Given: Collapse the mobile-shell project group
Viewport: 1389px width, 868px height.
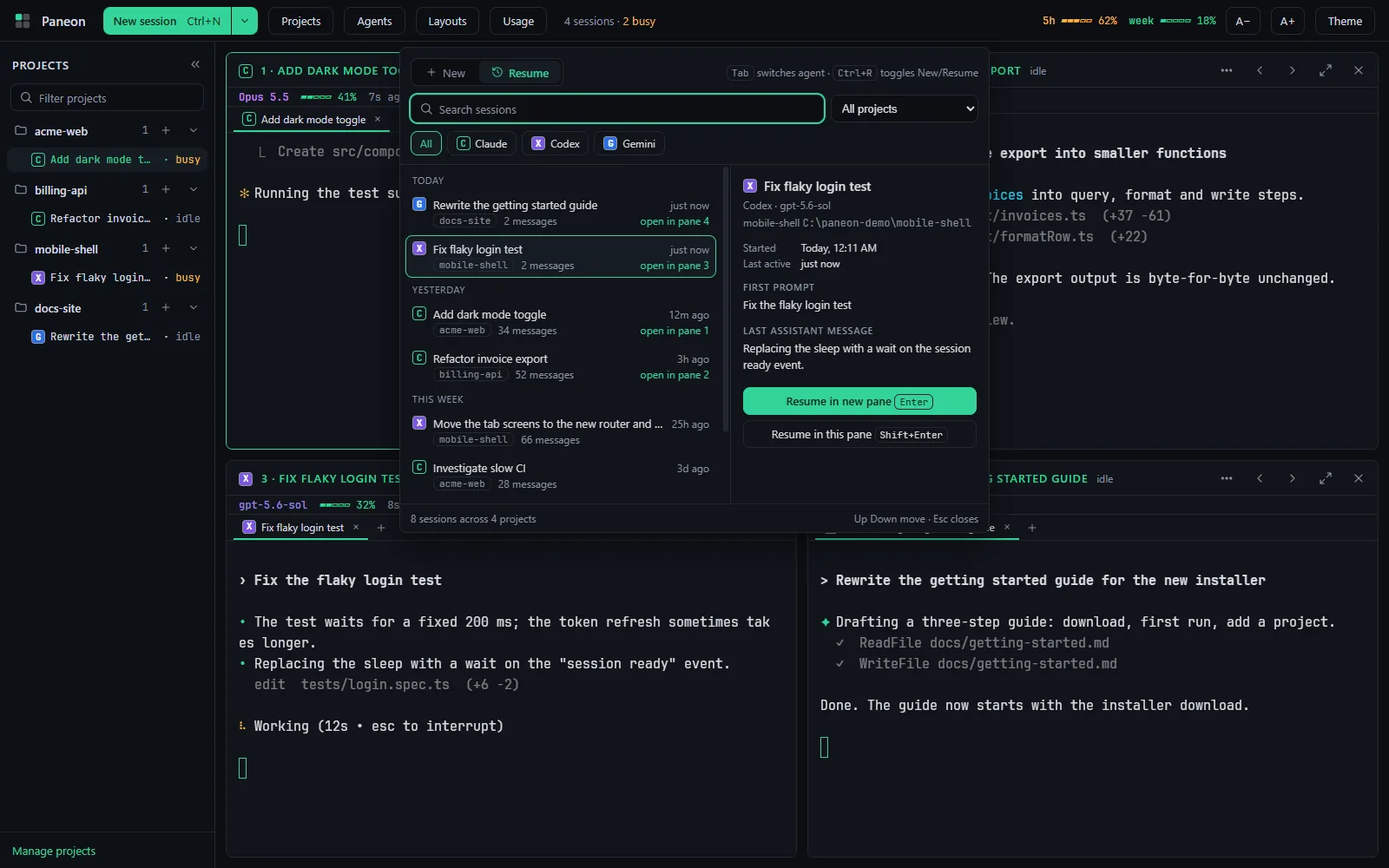Looking at the screenshot, I should pyautogui.click(x=194, y=249).
